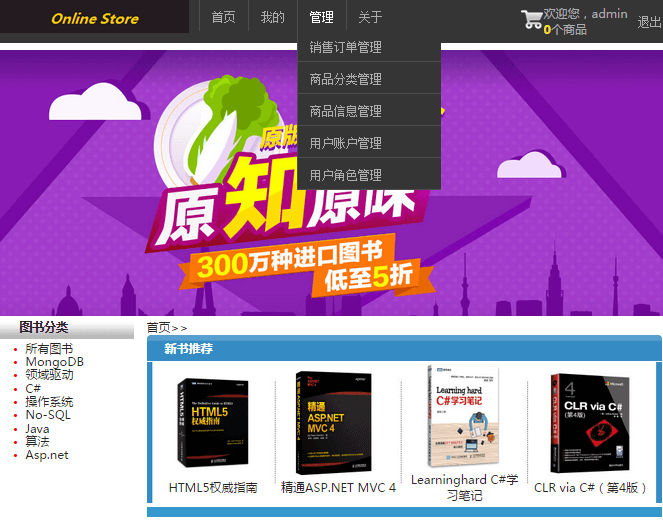
Task: Click the CLR via C# book cover
Action: [x=590, y=423]
